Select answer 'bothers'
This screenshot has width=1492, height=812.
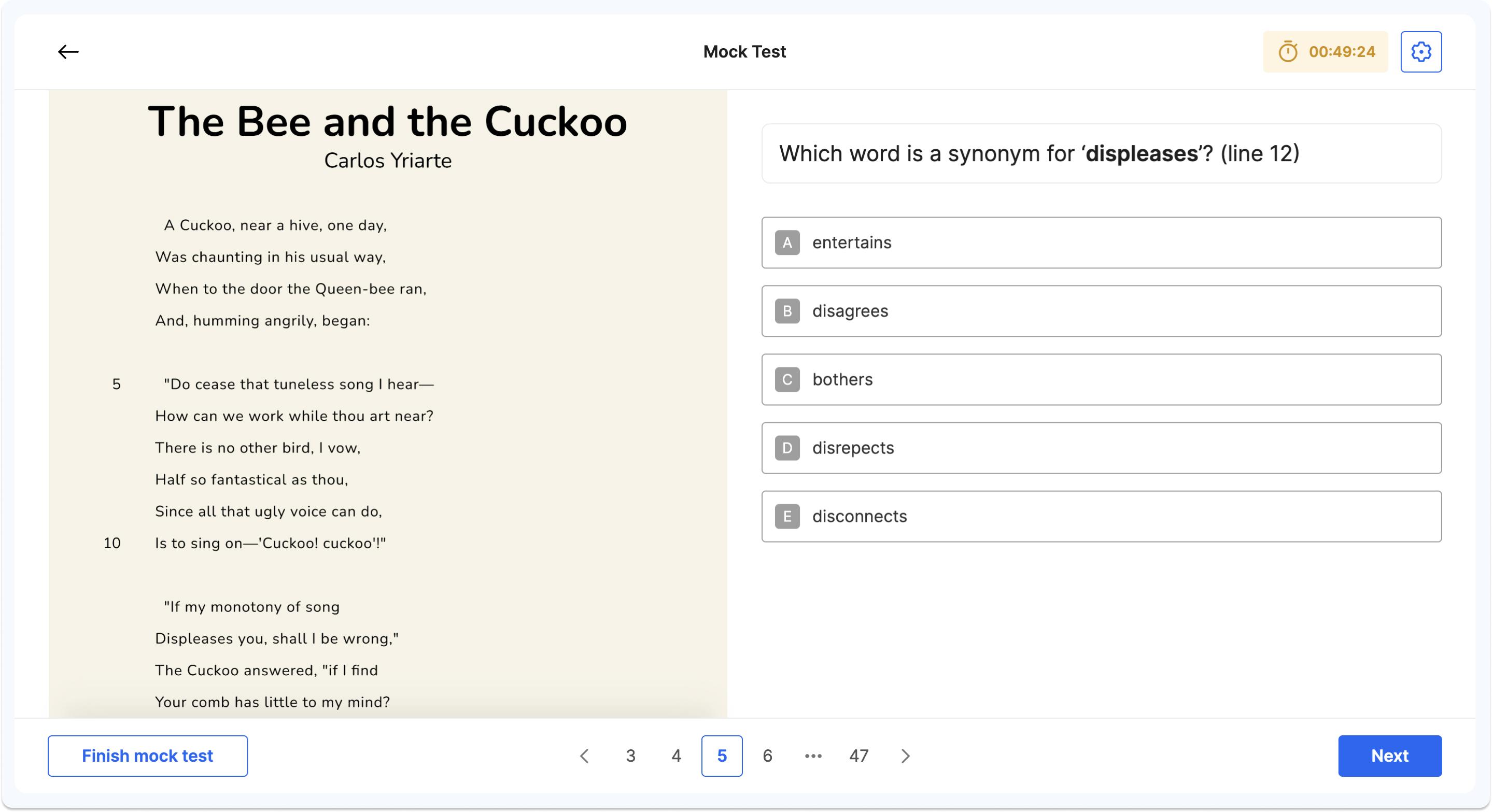1101,379
